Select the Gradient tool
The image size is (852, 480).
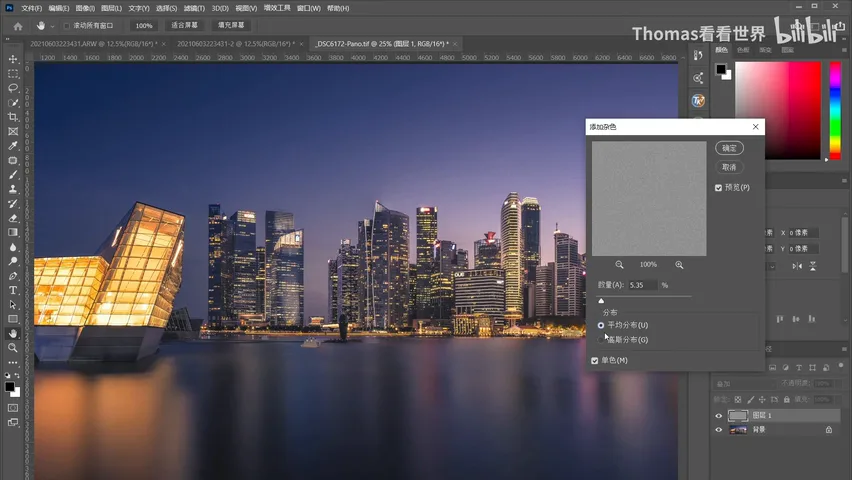(13, 233)
